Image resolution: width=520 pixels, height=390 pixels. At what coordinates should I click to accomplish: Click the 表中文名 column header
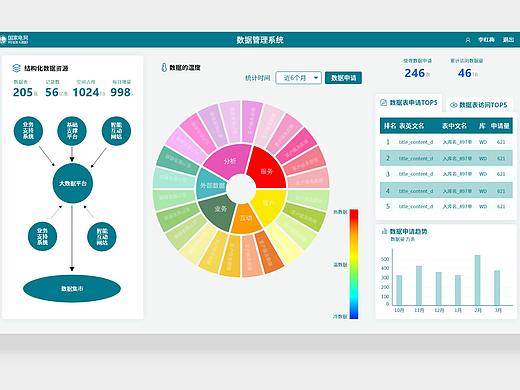454,126
